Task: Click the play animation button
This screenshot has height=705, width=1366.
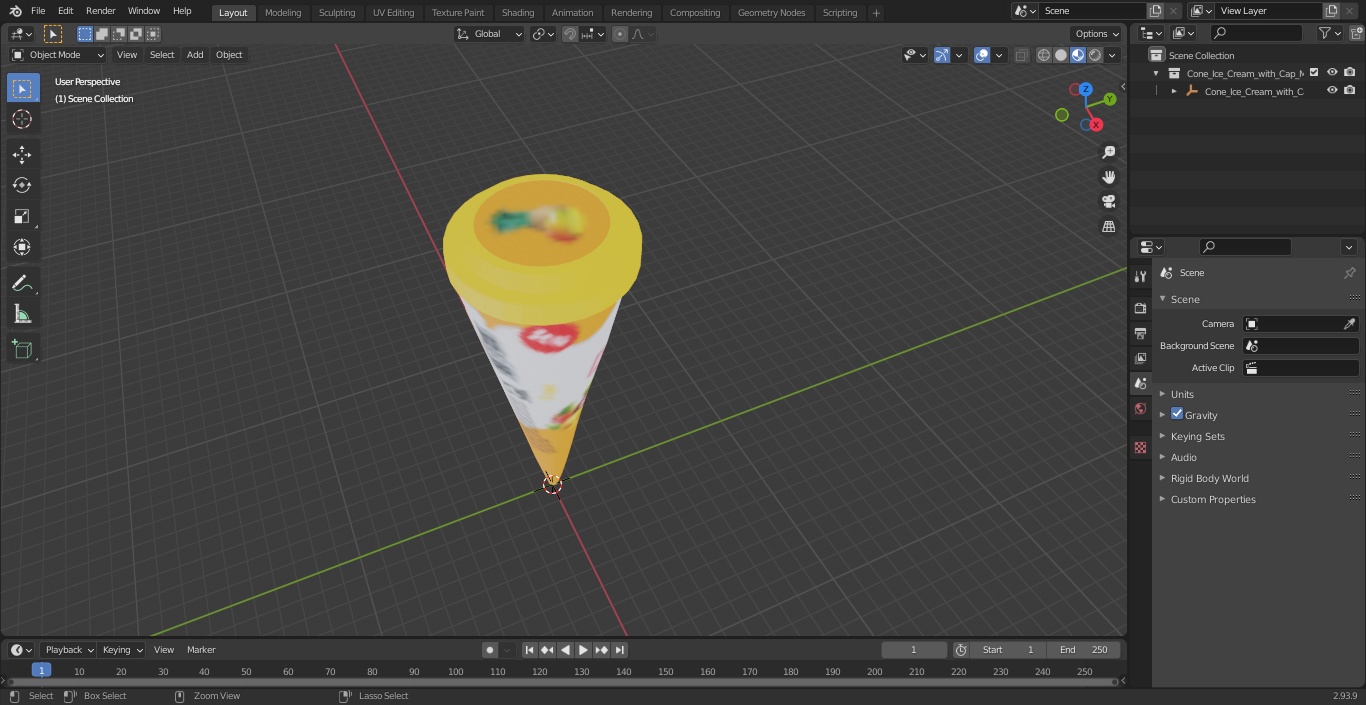Action: click(583, 650)
